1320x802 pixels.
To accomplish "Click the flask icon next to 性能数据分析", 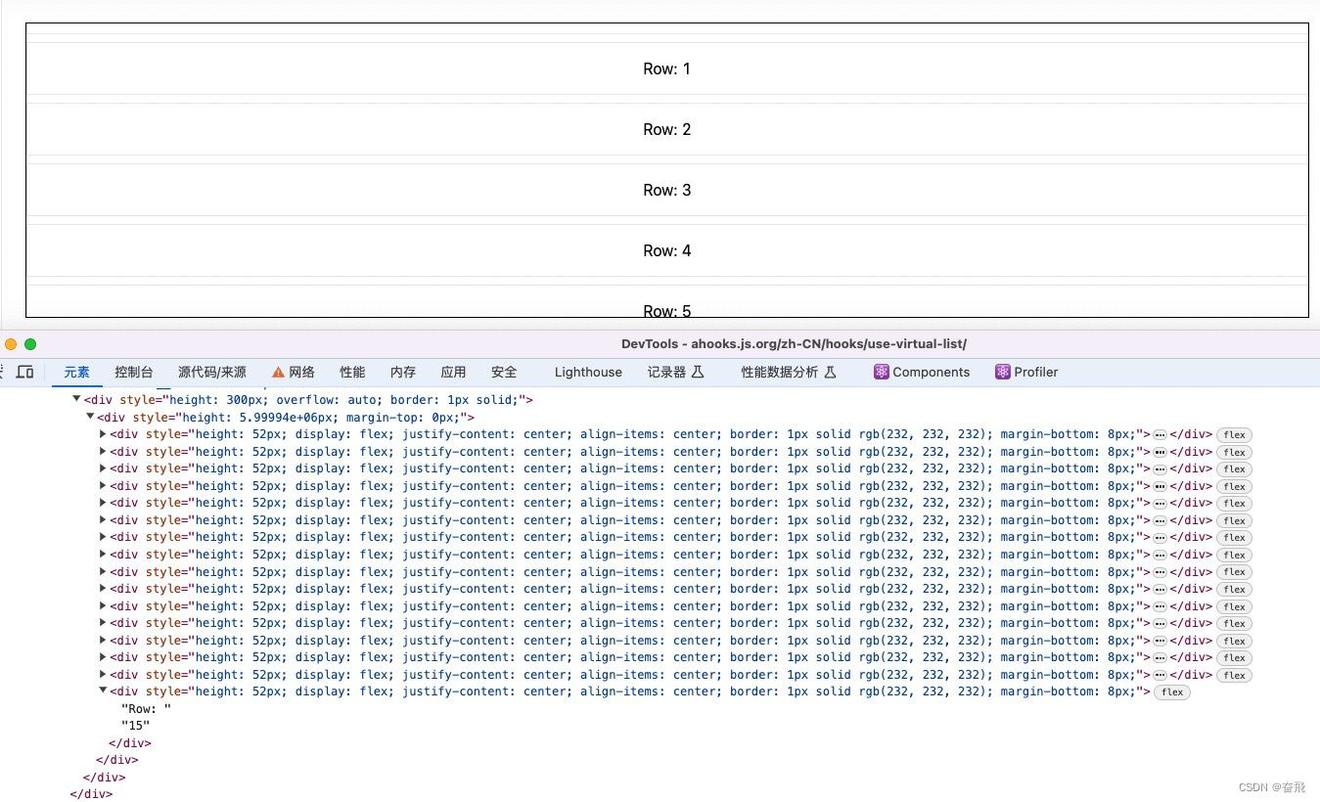I will click(x=830, y=372).
